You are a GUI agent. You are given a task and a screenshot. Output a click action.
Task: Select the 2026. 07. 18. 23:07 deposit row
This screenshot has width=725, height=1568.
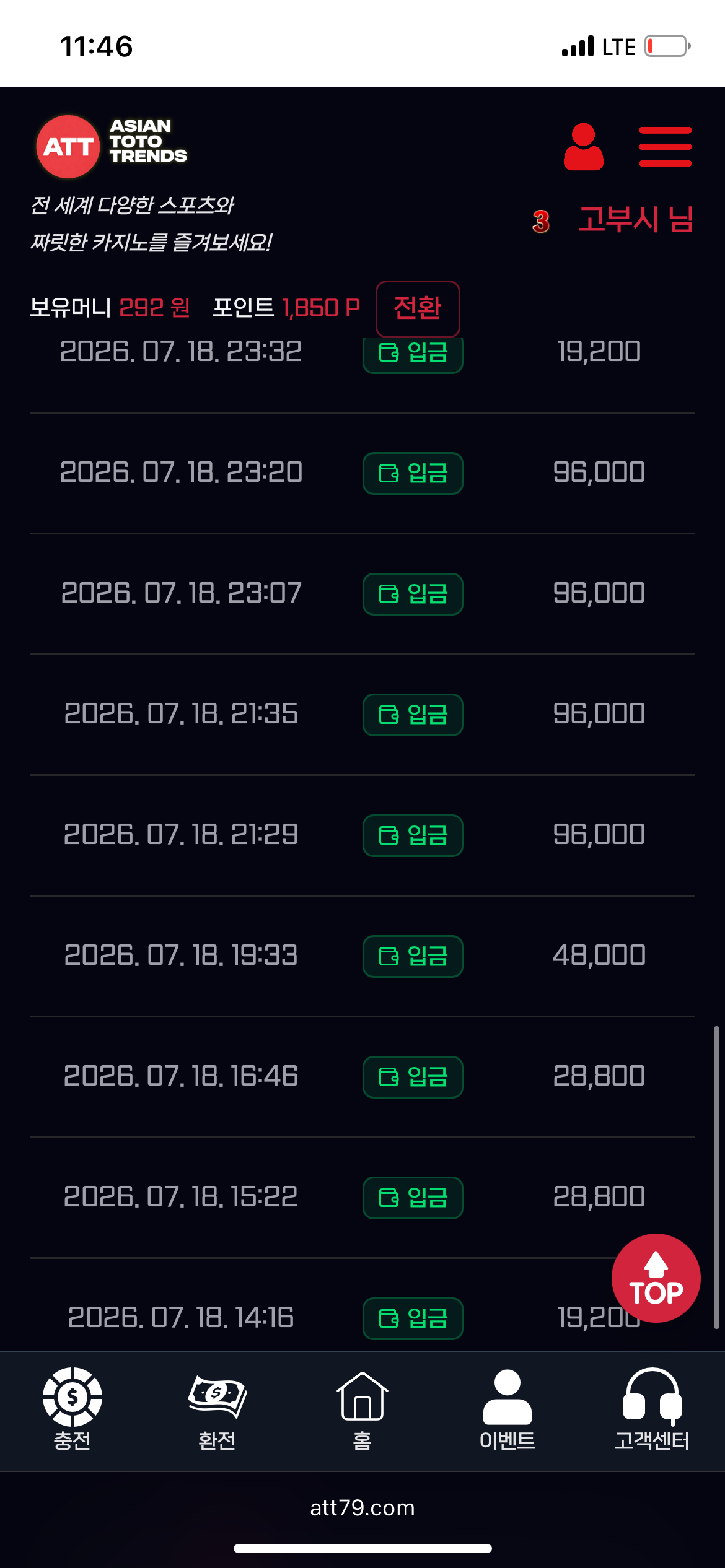(x=362, y=594)
